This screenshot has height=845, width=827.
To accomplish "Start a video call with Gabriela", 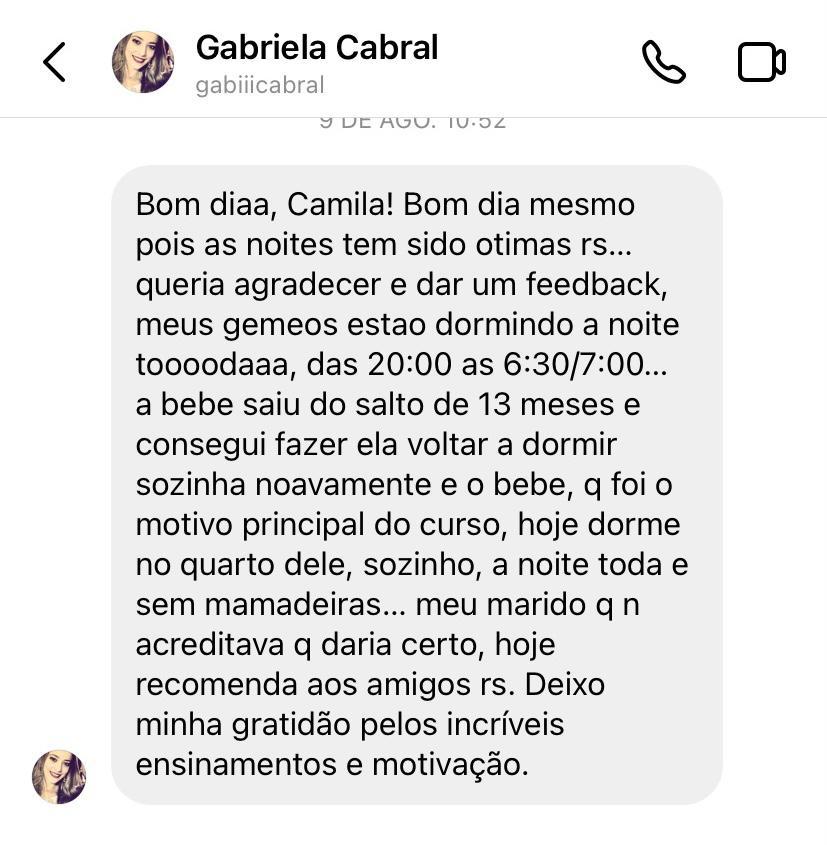I will tap(761, 62).
